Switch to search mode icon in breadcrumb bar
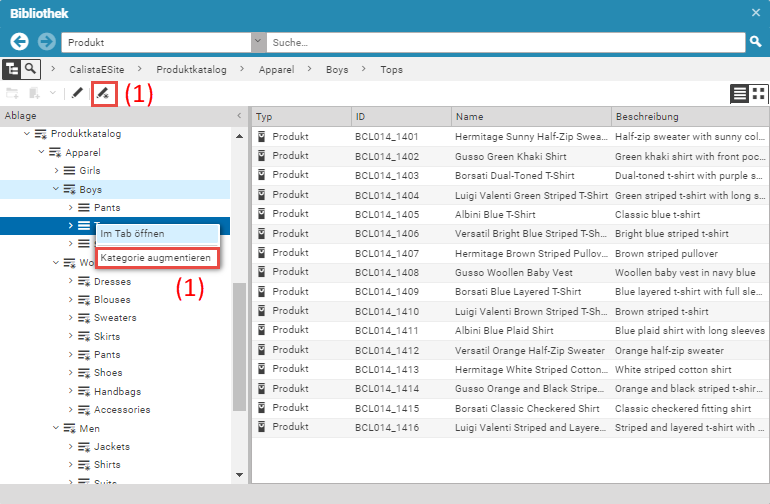770x504 pixels. 32,69
